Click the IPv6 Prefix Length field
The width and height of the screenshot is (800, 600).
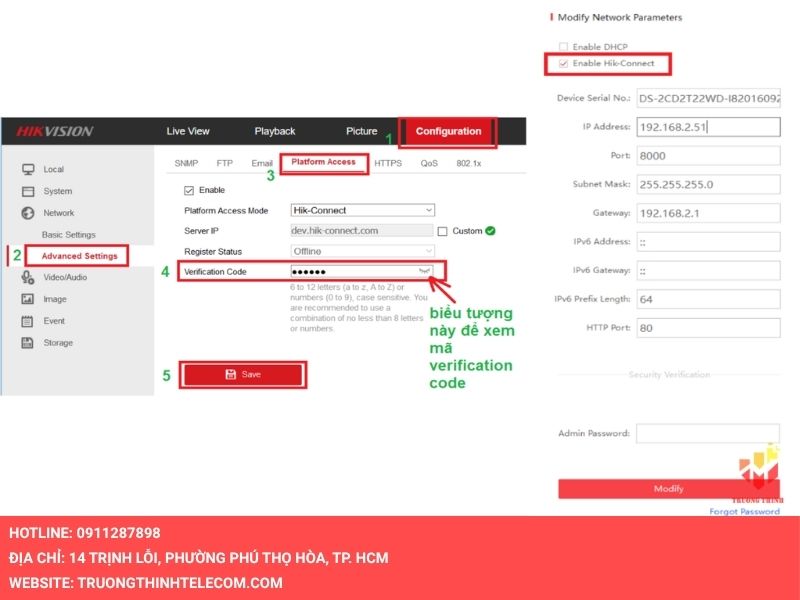click(708, 299)
